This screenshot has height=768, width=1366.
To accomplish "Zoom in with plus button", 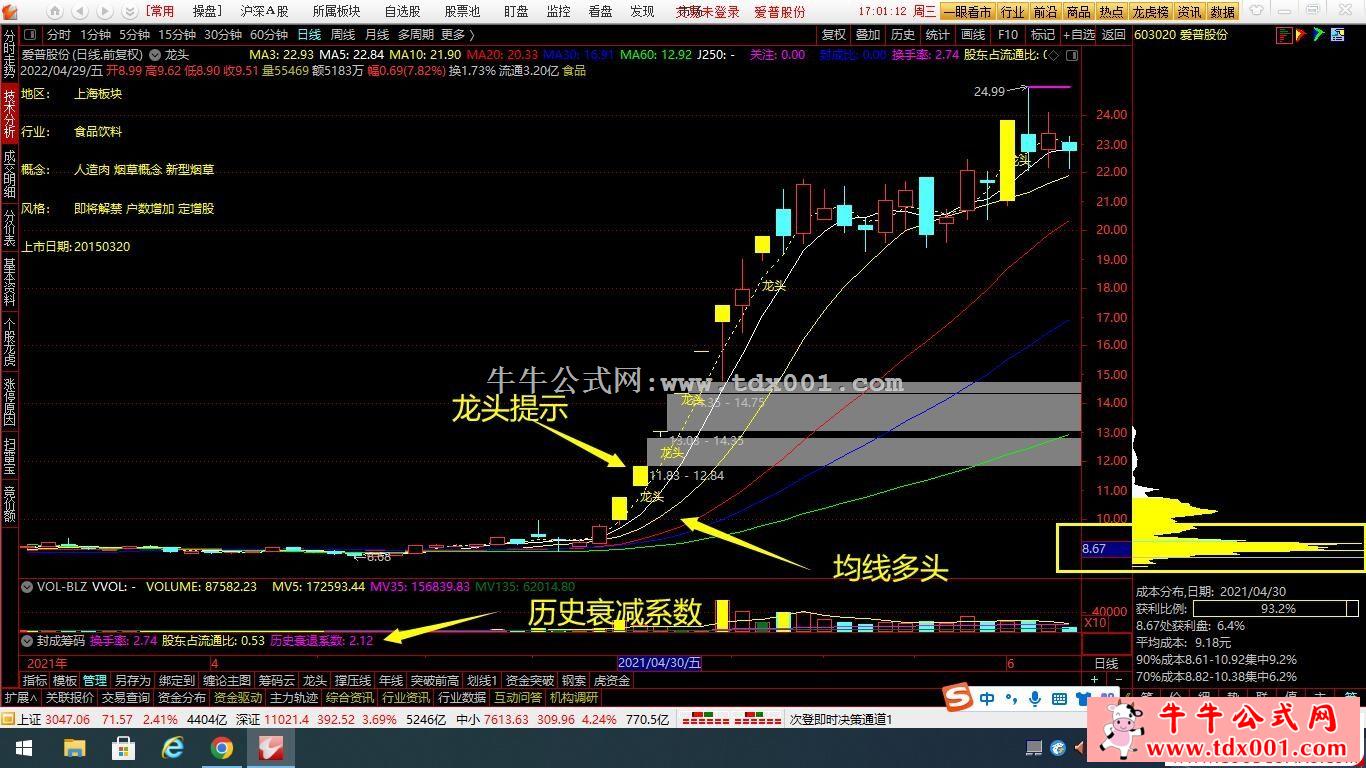I will click(x=1094, y=680).
